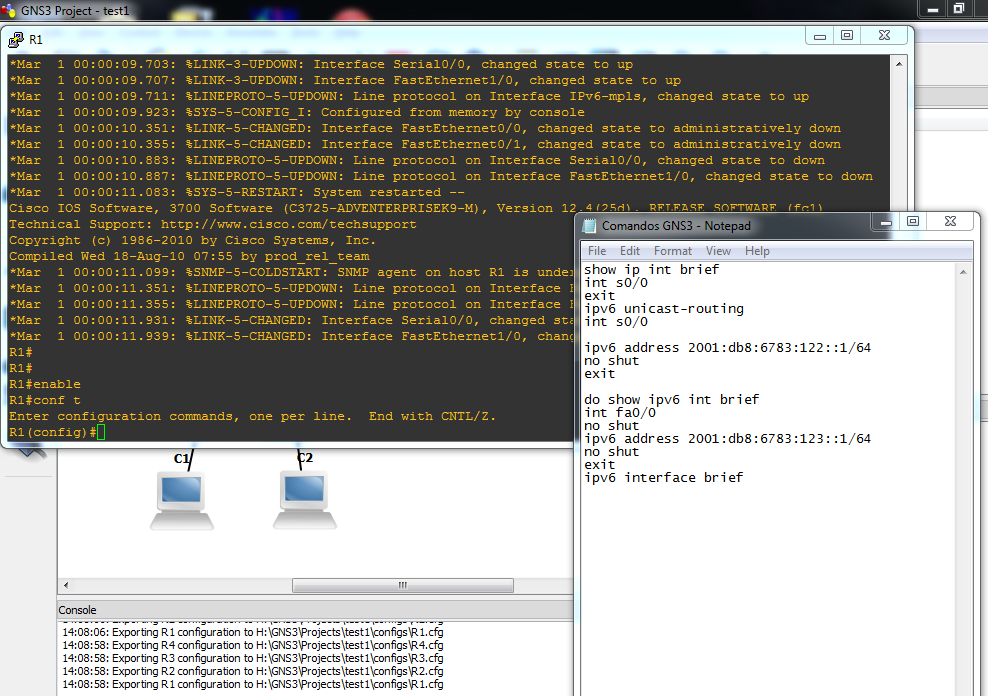The height and width of the screenshot is (696, 988).
Task: Maximize the R1 terminal window
Action: point(847,36)
